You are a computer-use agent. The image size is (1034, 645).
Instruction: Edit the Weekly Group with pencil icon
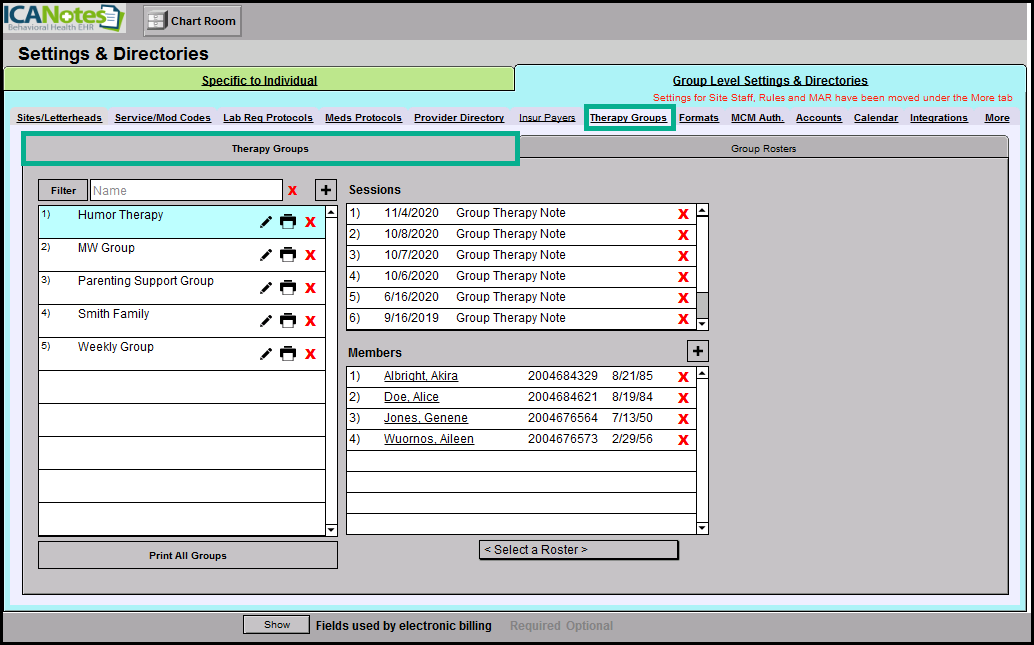[266, 354]
